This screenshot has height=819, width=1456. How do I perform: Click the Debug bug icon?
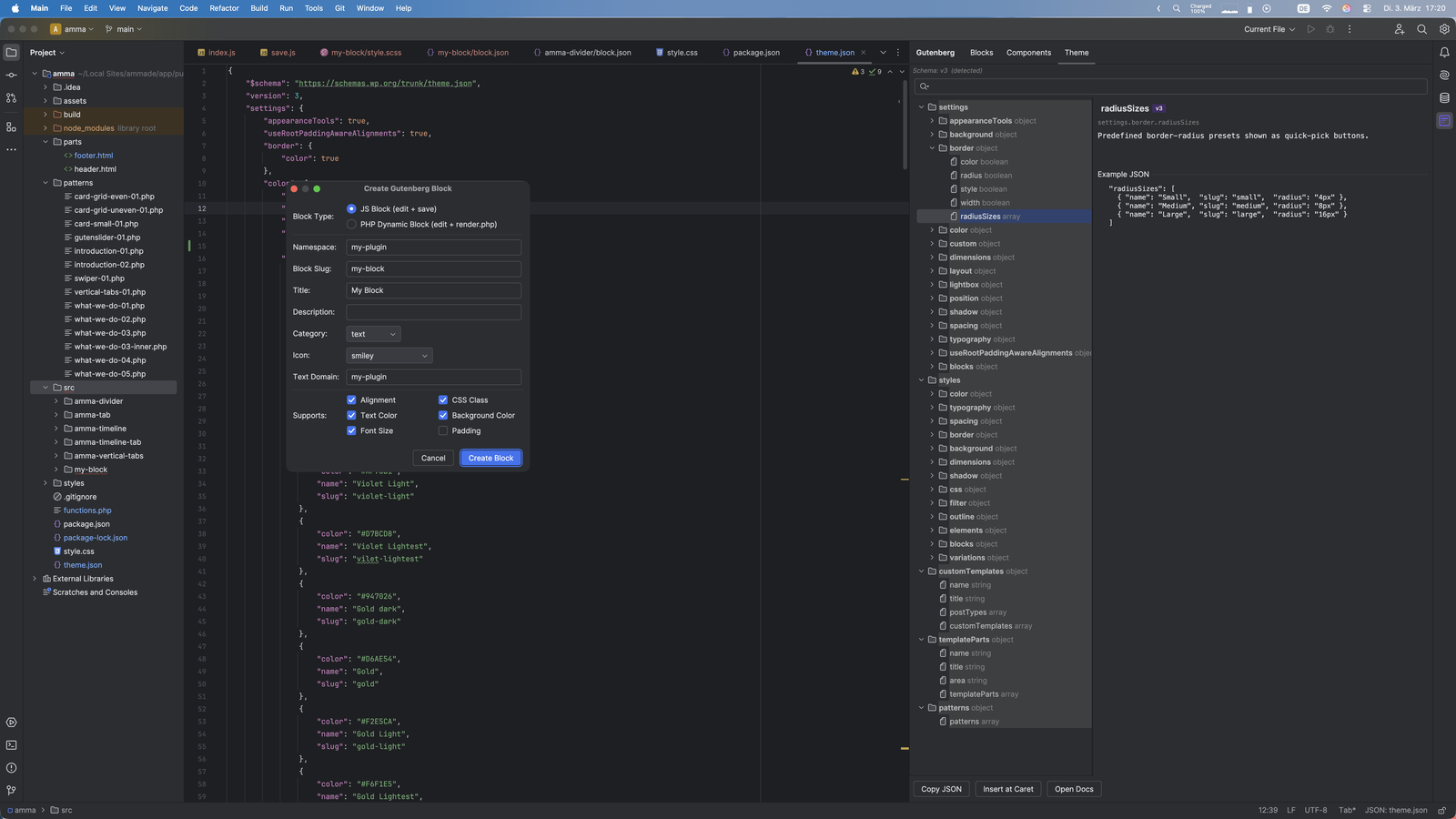click(1330, 29)
